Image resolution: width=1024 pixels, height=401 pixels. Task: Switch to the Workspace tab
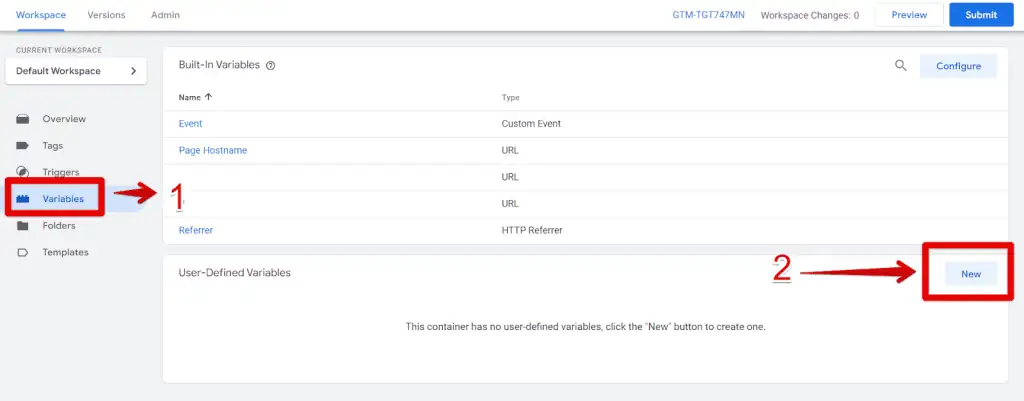40,14
